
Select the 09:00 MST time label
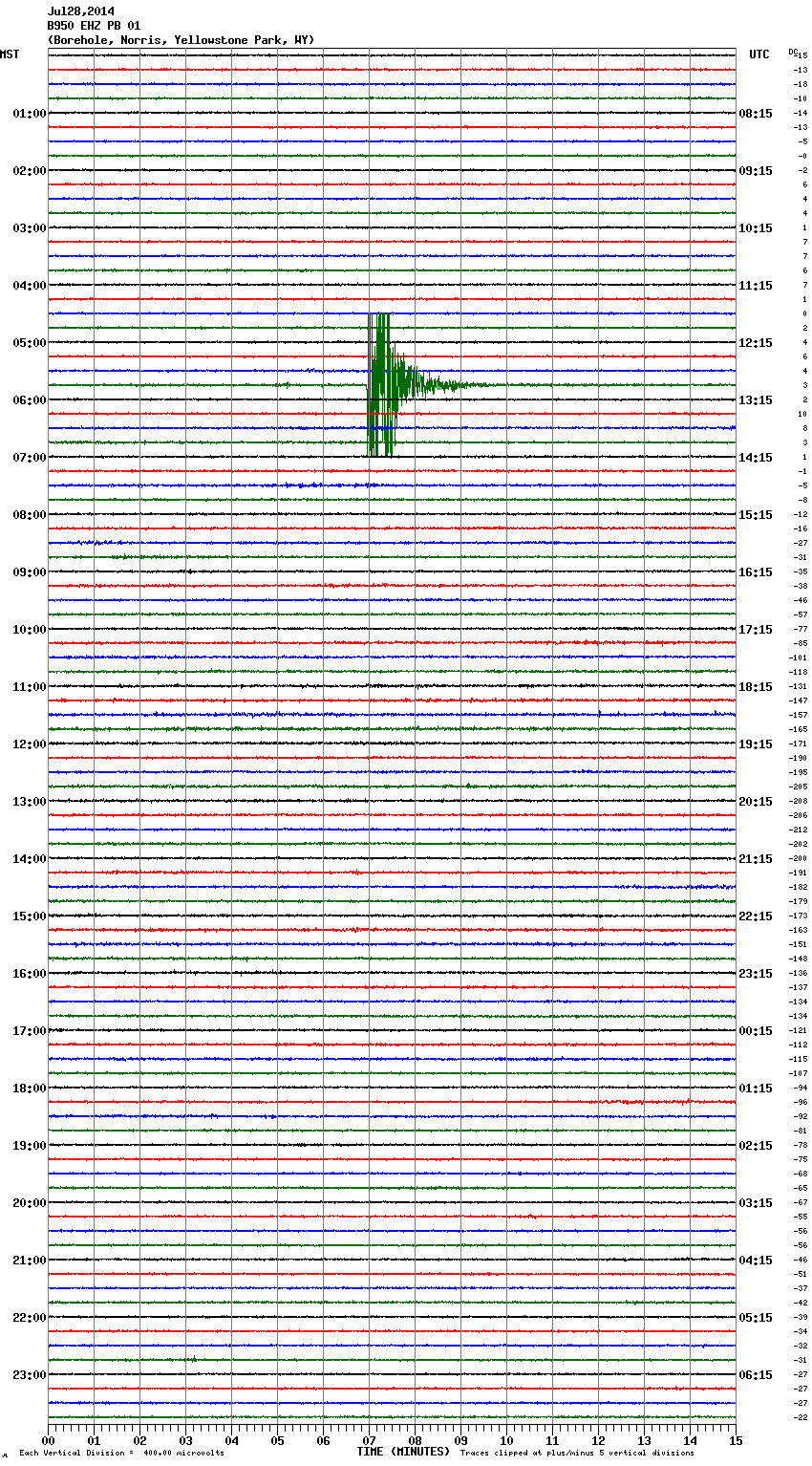click(29, 572)
